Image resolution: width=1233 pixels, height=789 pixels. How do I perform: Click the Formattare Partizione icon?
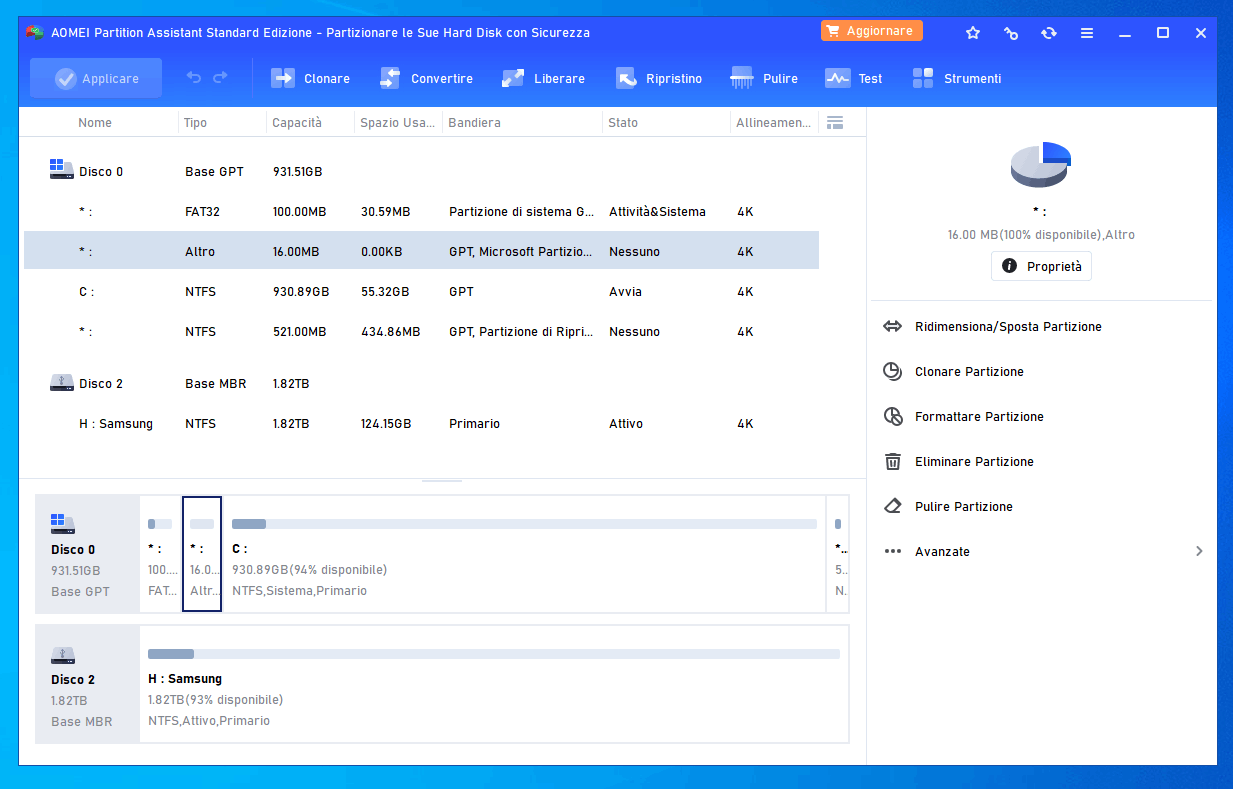[x=893, y=416]
